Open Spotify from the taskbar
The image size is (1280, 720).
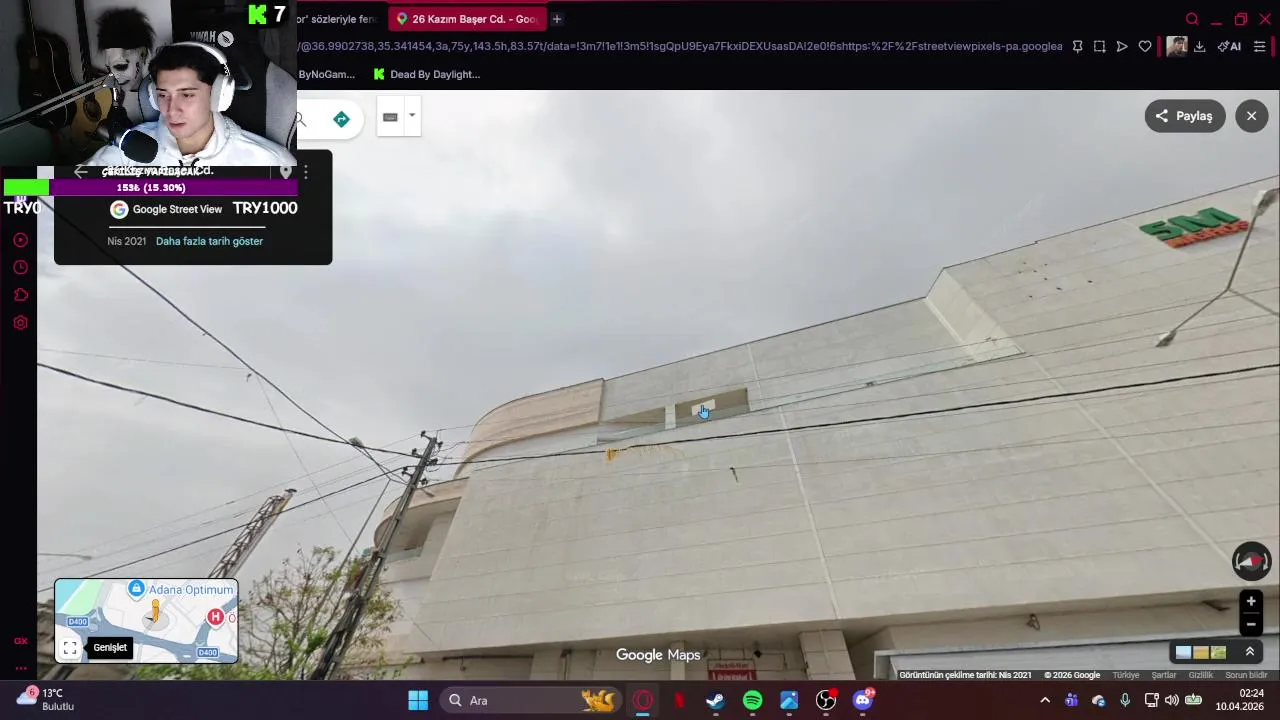752,700
